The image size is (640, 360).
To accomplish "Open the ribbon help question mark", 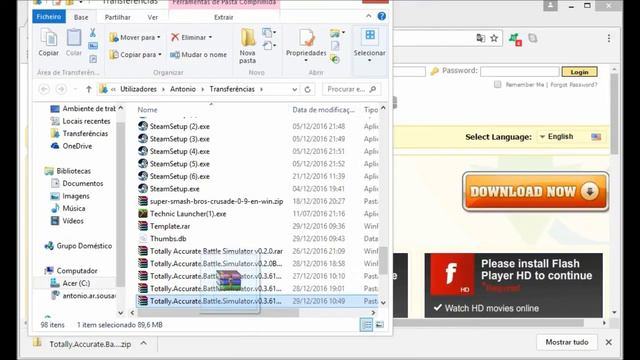I will click(x=382, y=16).
